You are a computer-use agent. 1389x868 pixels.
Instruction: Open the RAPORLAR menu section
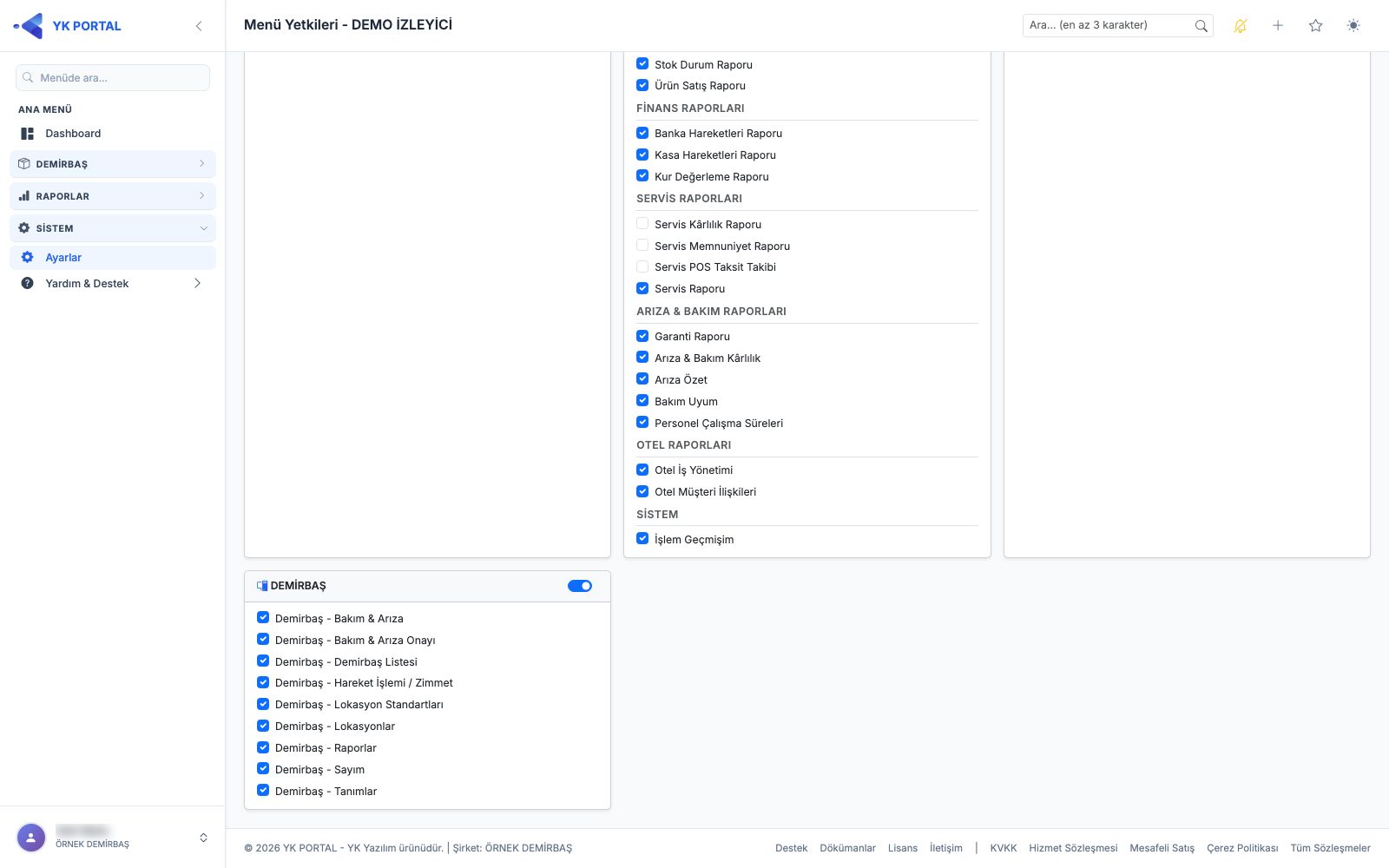[113, 196]
